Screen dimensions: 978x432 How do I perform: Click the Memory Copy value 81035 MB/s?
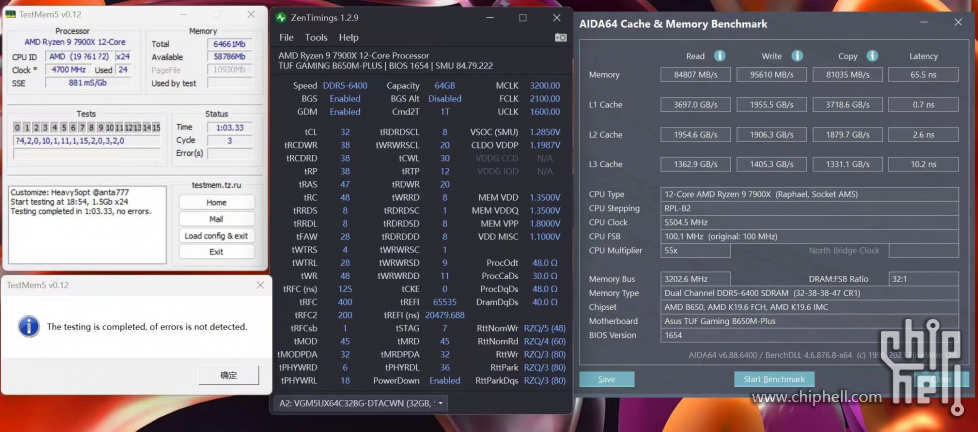[848, 75]
